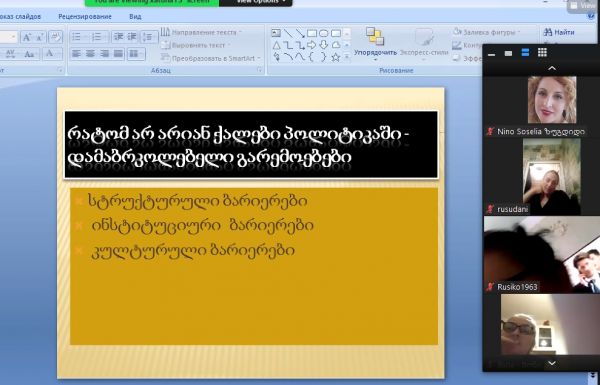Screen dimensions: 600x385
Task: Collapse Zoom video panel to a minimal bar
Action: point(492,53)
